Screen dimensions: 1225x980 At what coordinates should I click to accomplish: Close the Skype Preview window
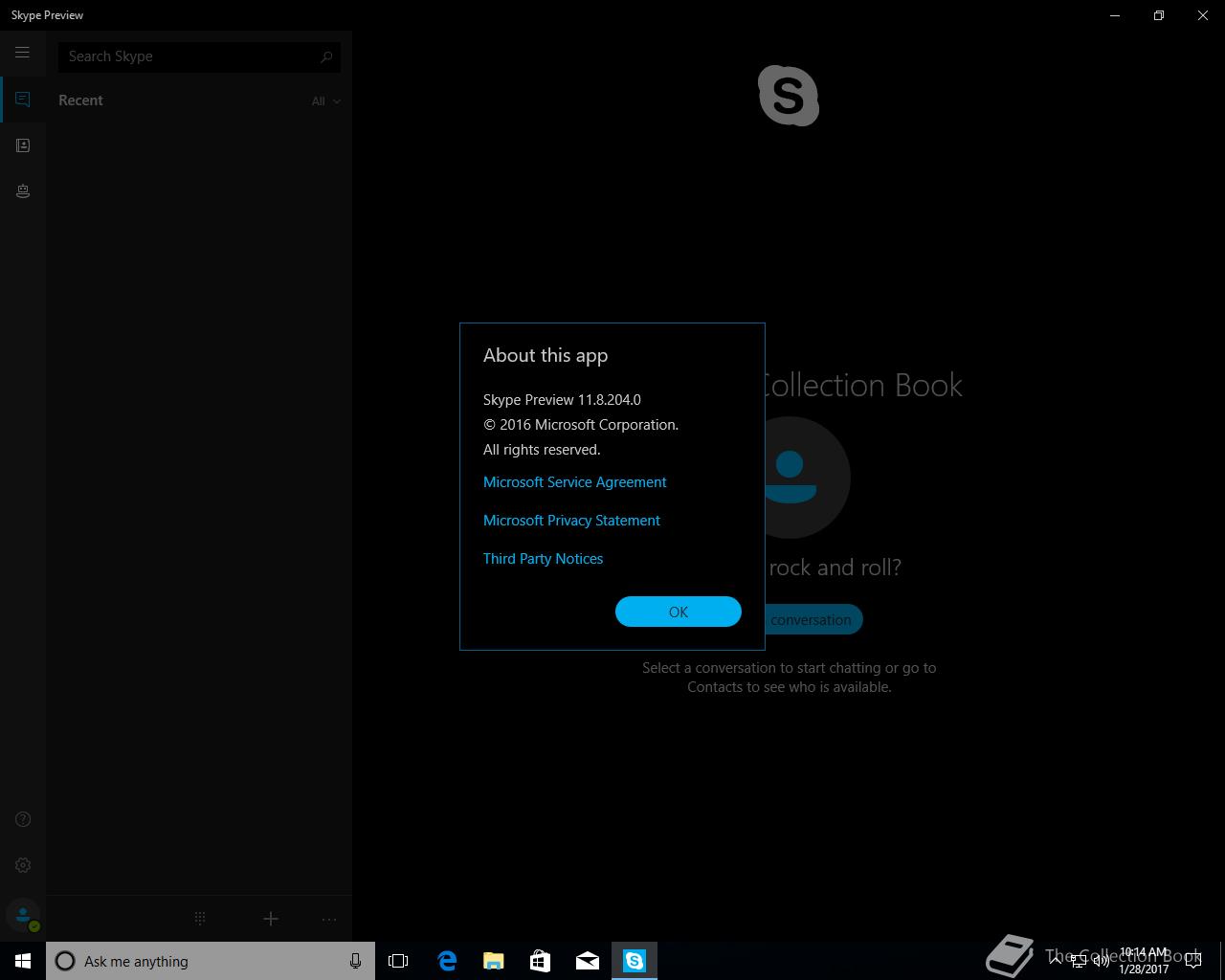[x=1203, y=15]
